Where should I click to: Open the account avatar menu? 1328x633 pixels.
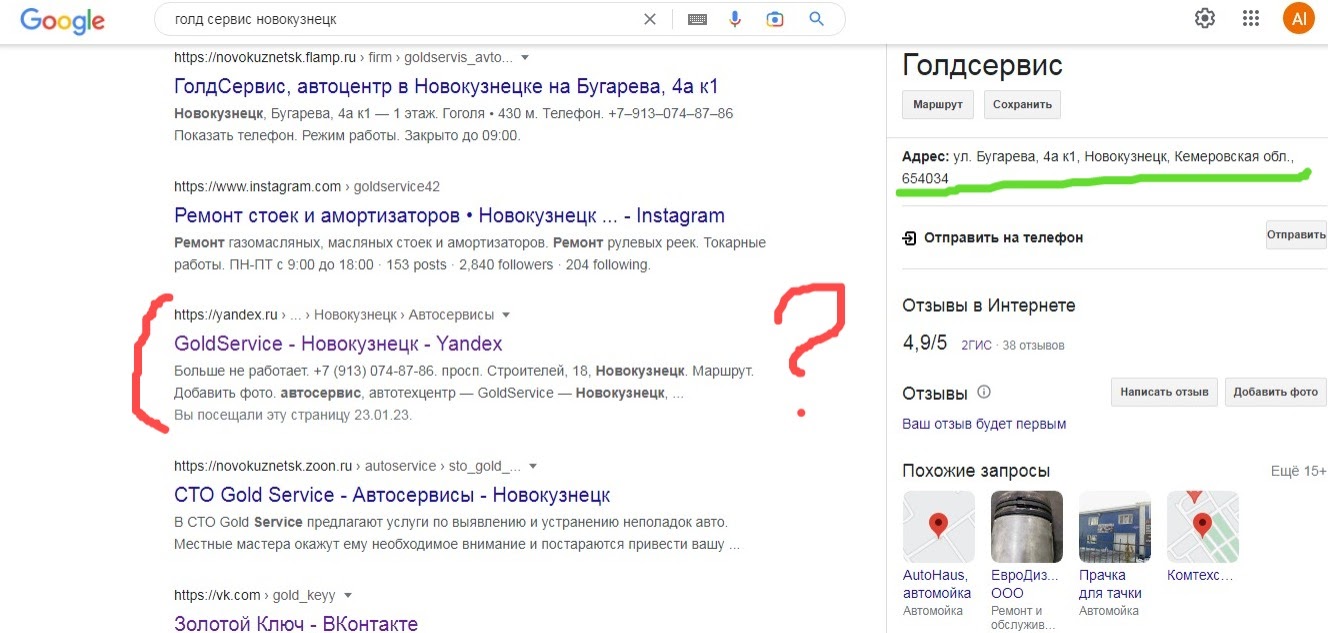(x=1299, y=18)
